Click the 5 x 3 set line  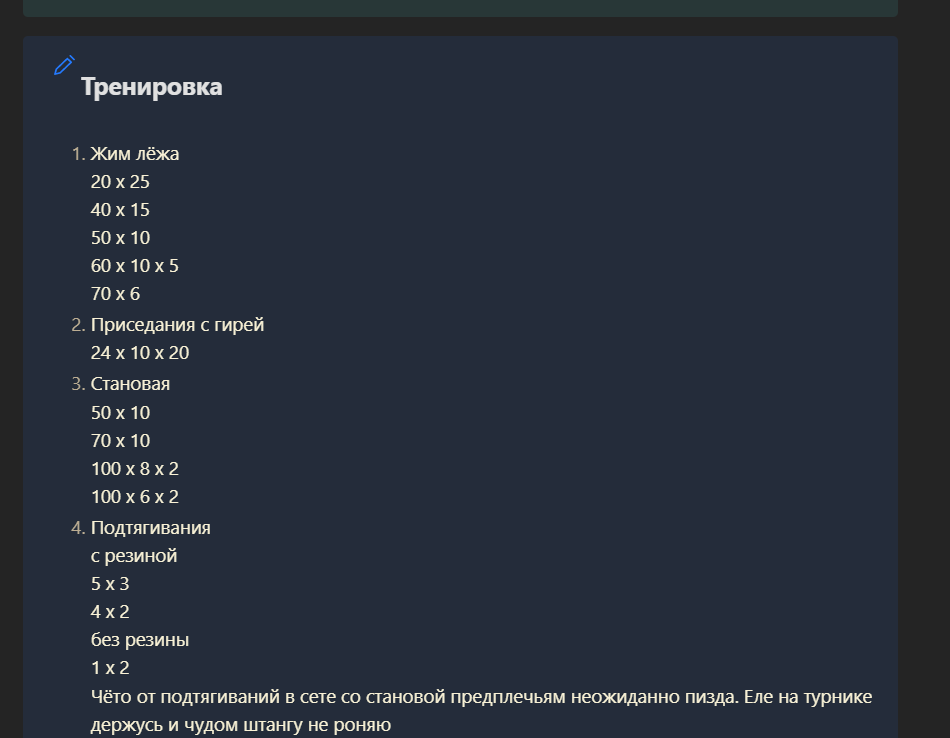(x=110, y=584)
